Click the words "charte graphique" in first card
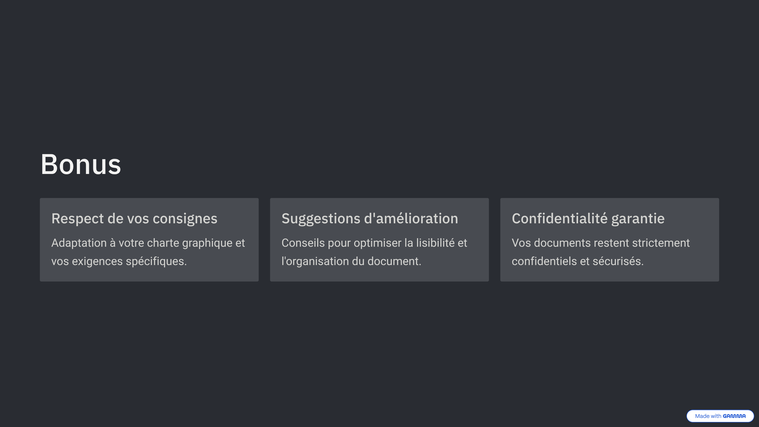Image resolution: width=759 pixels, height=427 pixels. tap(190, 243)
